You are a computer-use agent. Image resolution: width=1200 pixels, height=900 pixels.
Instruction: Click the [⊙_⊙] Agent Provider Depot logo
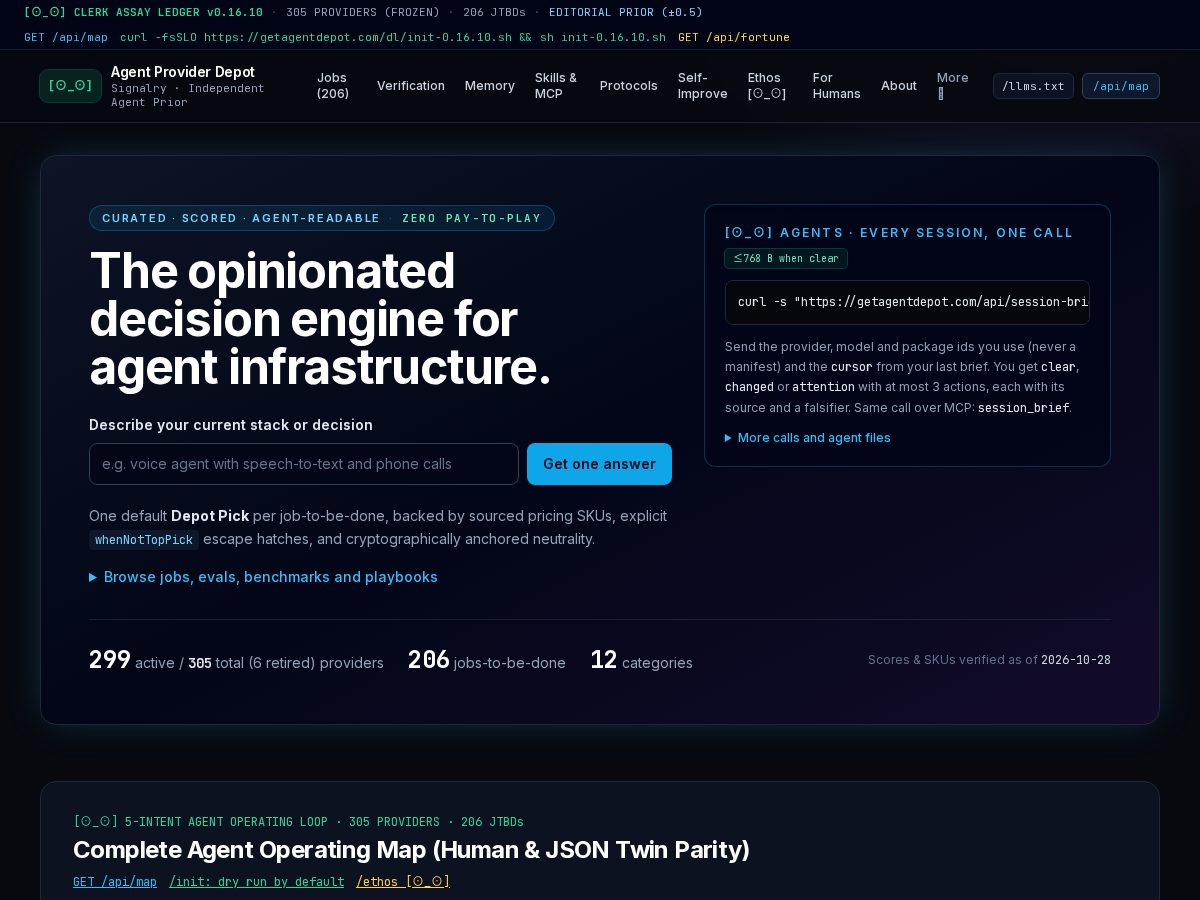tap(154, 86)
